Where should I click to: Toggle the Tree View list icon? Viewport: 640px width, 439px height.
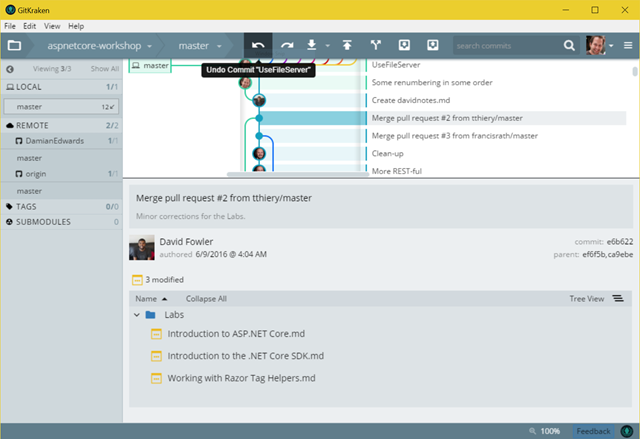(x=617, y=298)
